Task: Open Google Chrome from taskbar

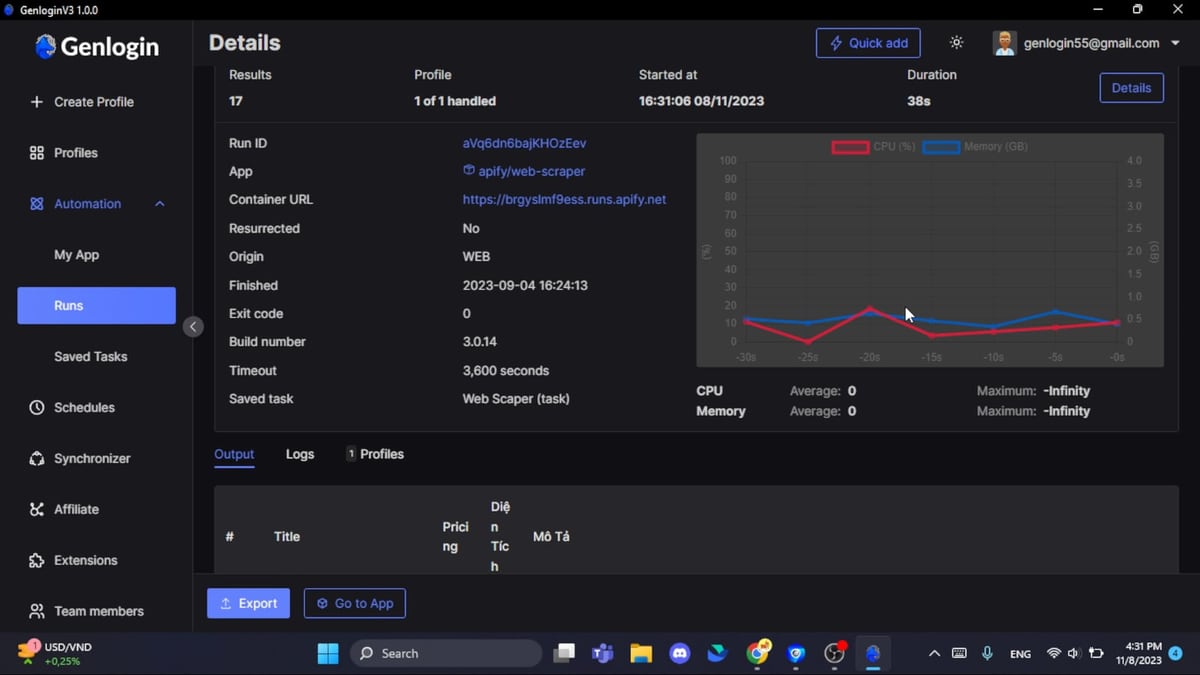Action: (758, 654)
